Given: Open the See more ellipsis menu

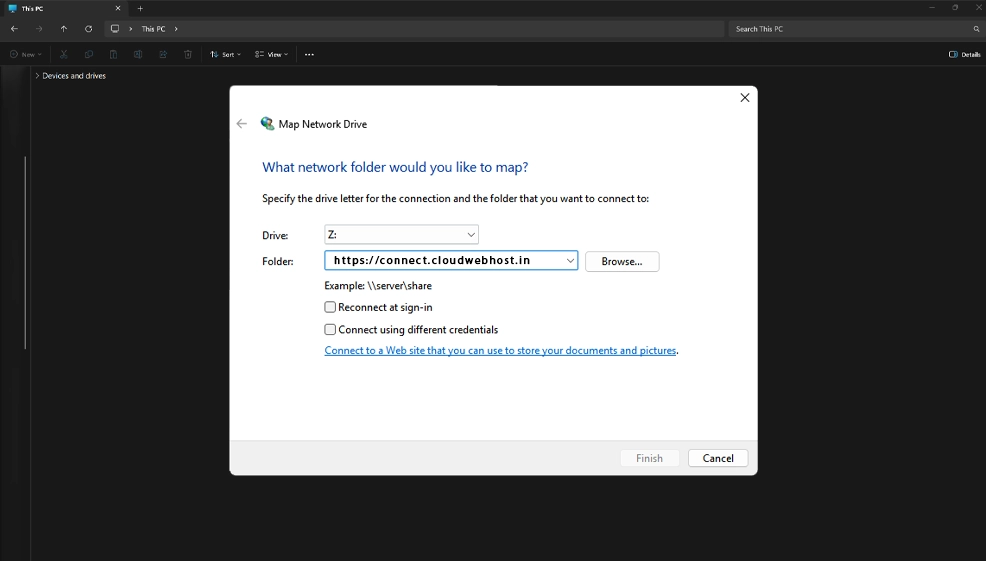Looking at the screenshot, I should pos(309,55).
